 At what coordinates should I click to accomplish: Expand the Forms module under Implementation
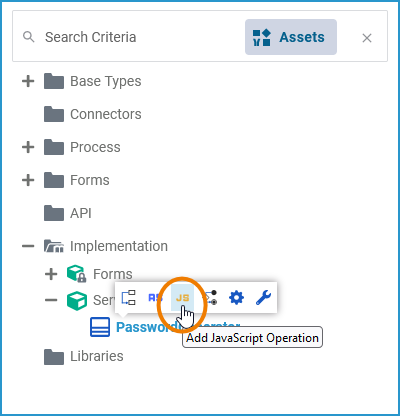[51, 274]
